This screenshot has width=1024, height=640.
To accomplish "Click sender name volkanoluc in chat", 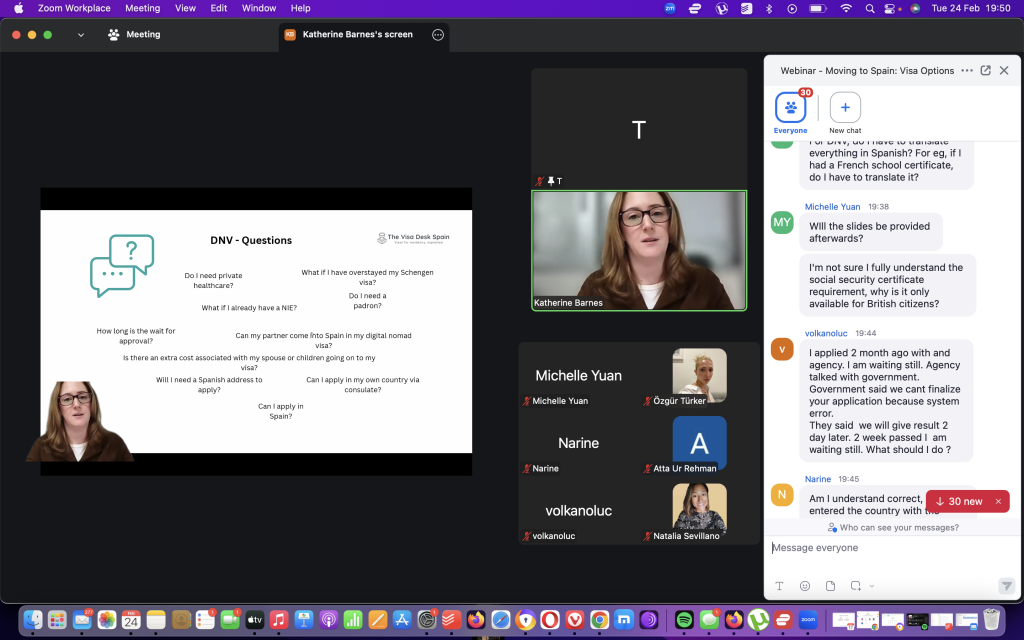I will tap(825, 333).
